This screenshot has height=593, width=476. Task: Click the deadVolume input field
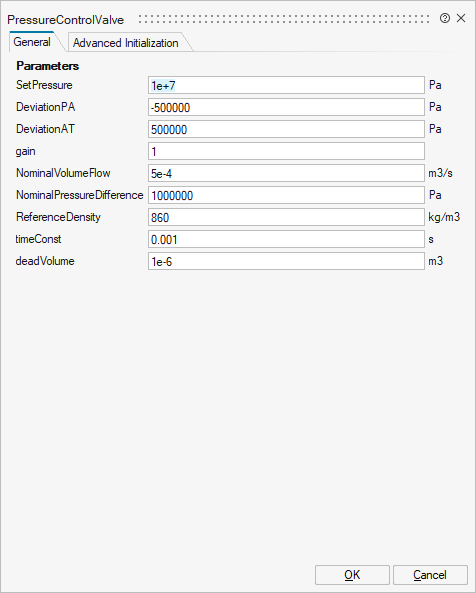286,261
